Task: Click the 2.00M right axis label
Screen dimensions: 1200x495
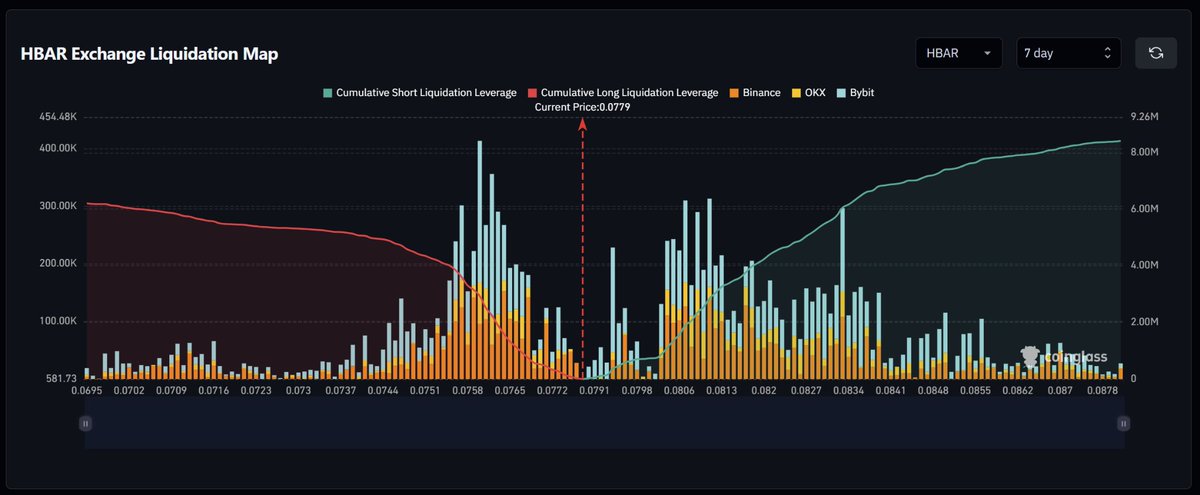Action: point(1144,323)
